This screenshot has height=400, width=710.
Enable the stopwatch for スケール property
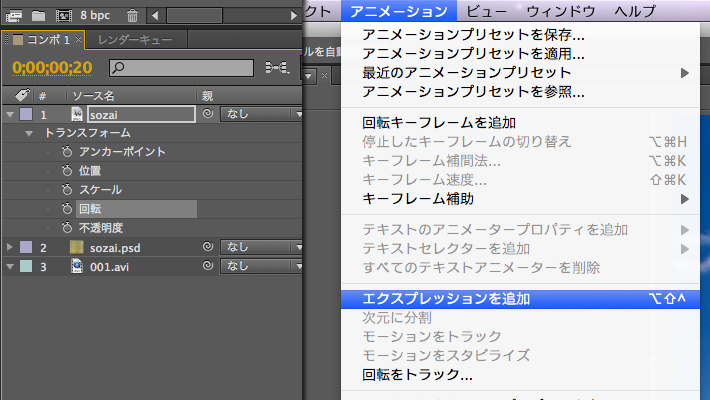(66, 190)
